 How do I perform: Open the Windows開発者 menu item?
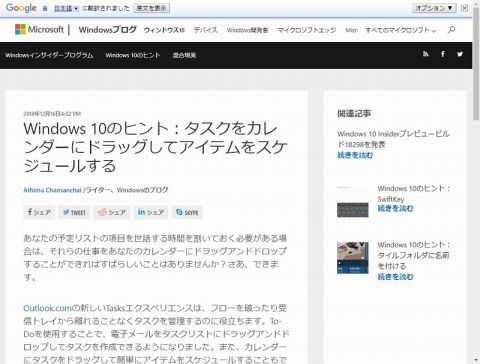[x=247, y=30]
